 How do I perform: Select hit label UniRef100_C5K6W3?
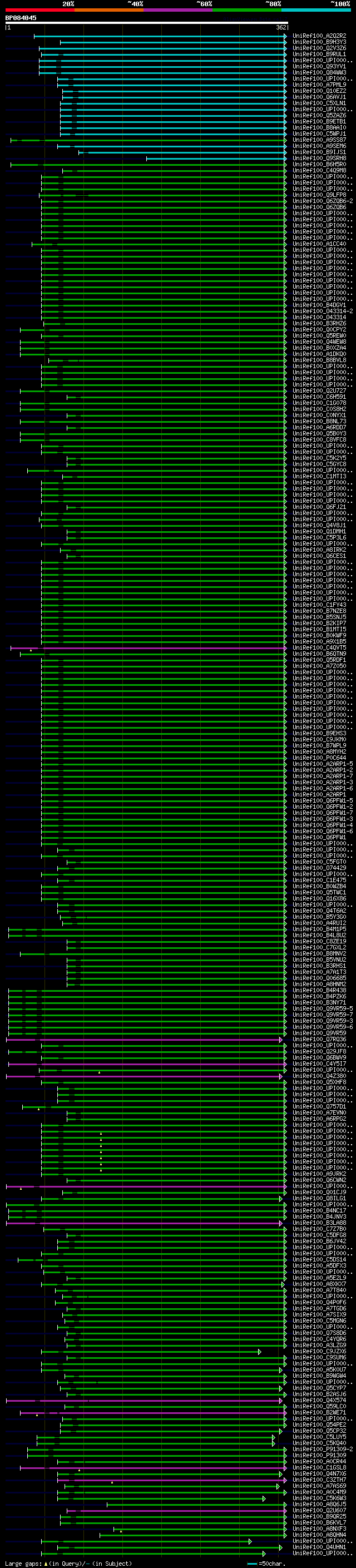pos(319,1498)
